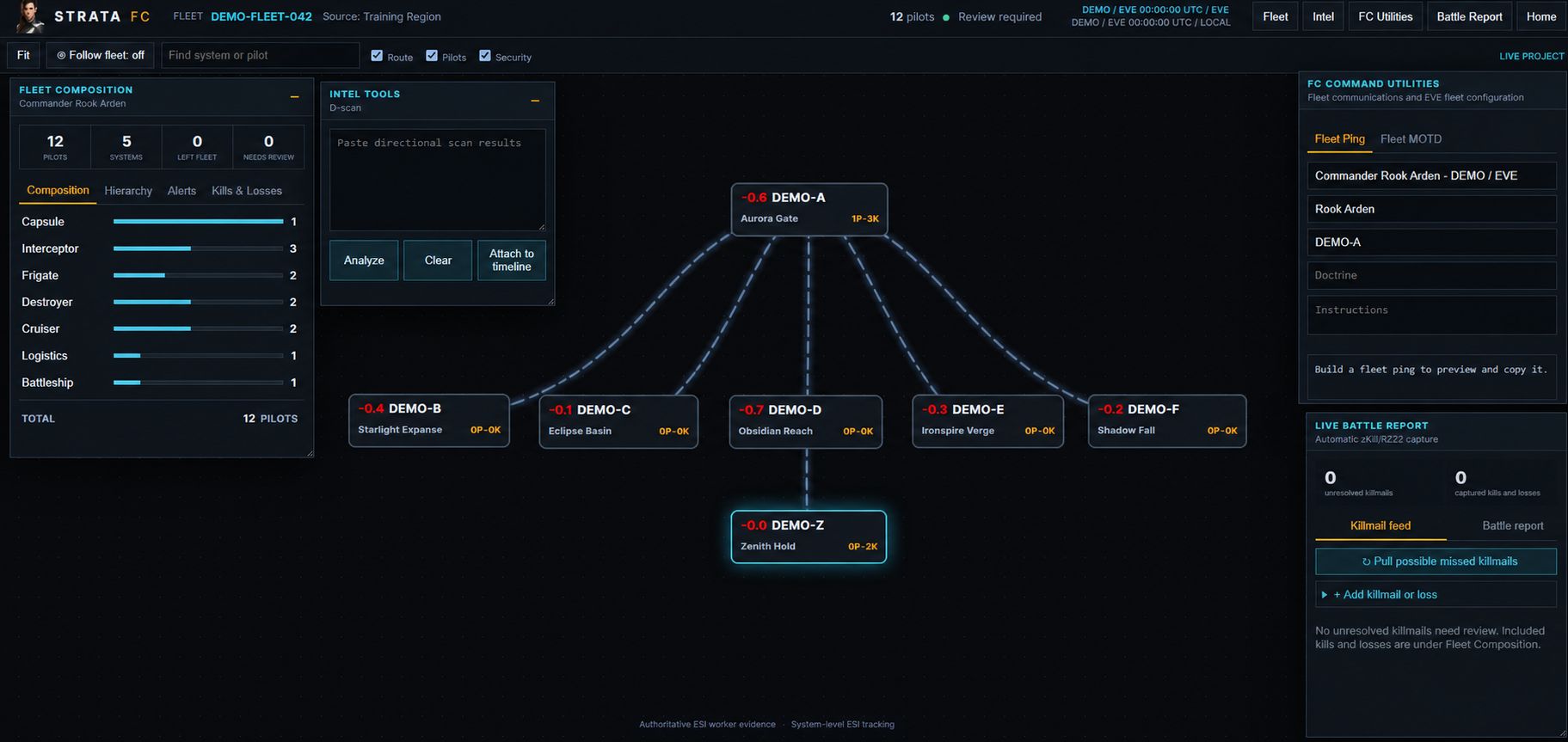
Task: Switch to the Alerts tab
Action: (181, 191)
